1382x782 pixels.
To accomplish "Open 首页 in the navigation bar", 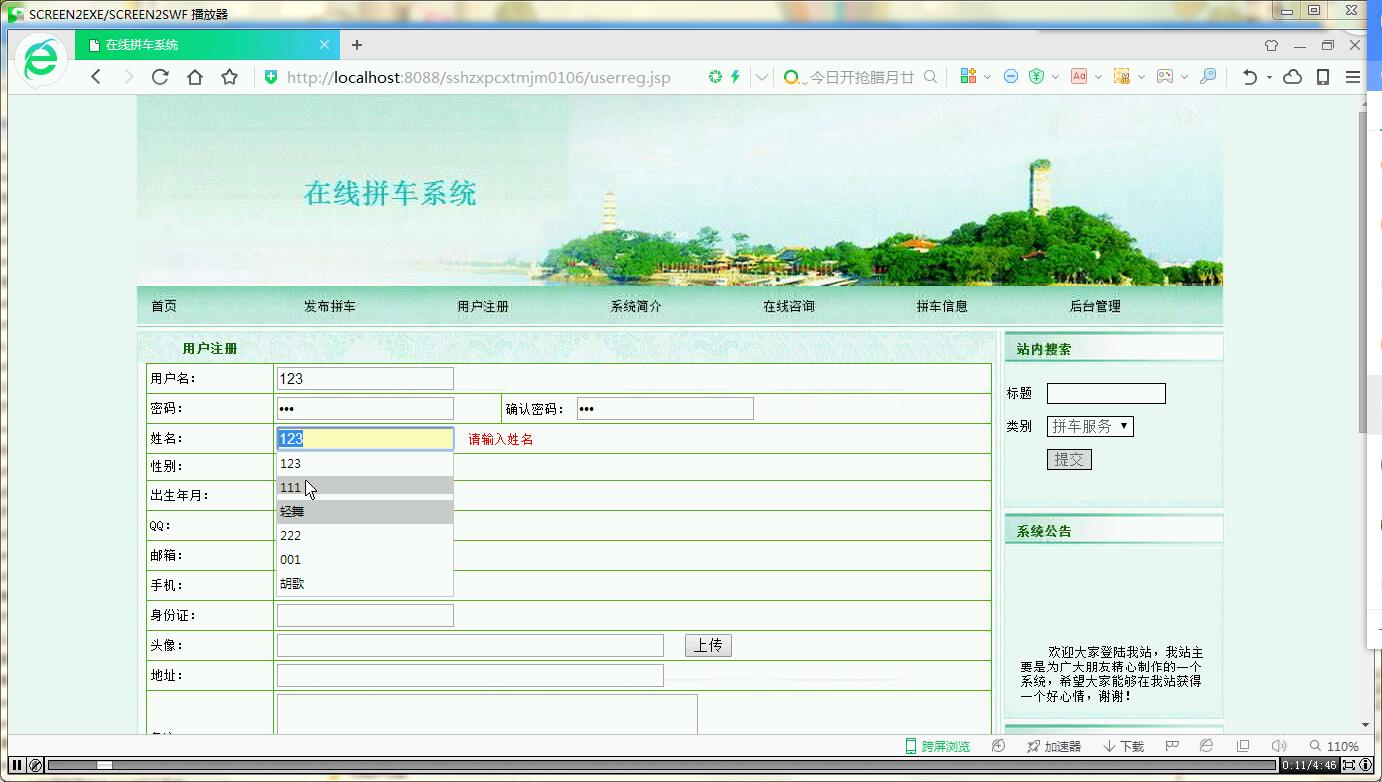I will pyautogui.click(x=164, y=307).
